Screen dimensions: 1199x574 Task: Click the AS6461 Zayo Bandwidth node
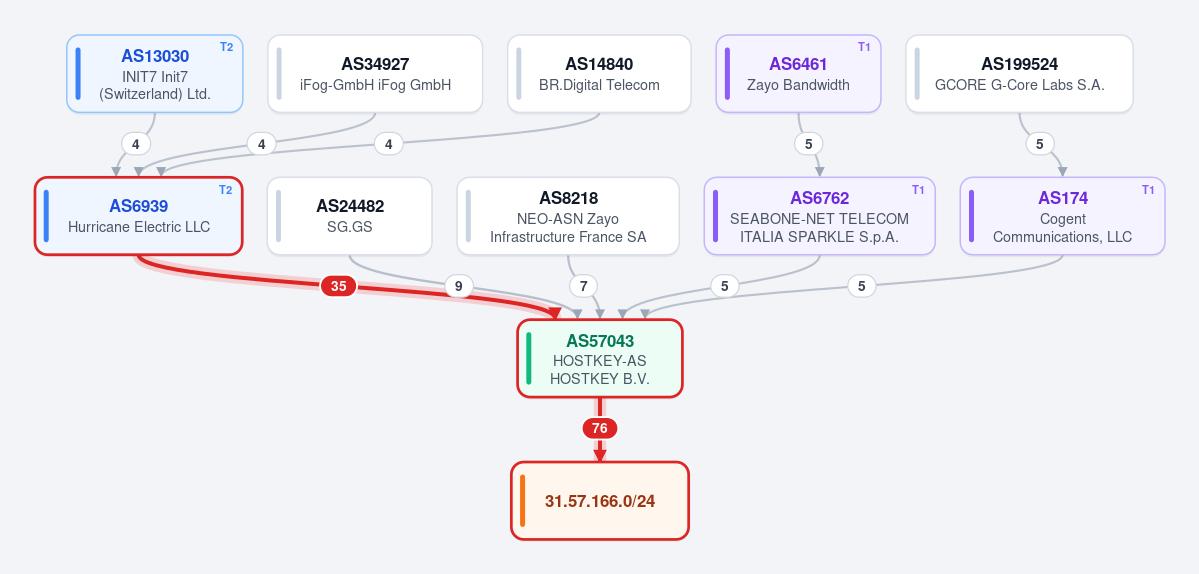point(798,74)
